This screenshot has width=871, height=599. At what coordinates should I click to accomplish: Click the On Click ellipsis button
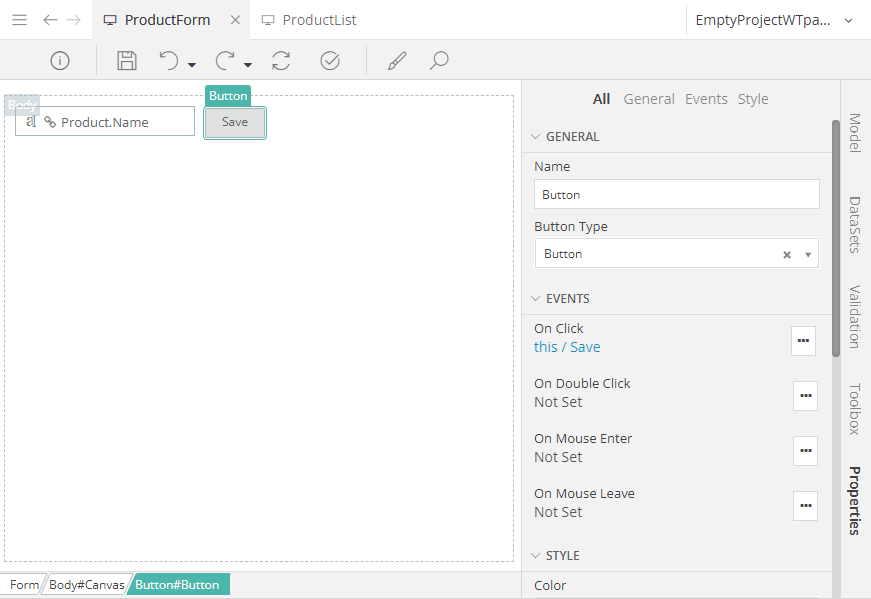pyautogui.click(x=803, y=340)
